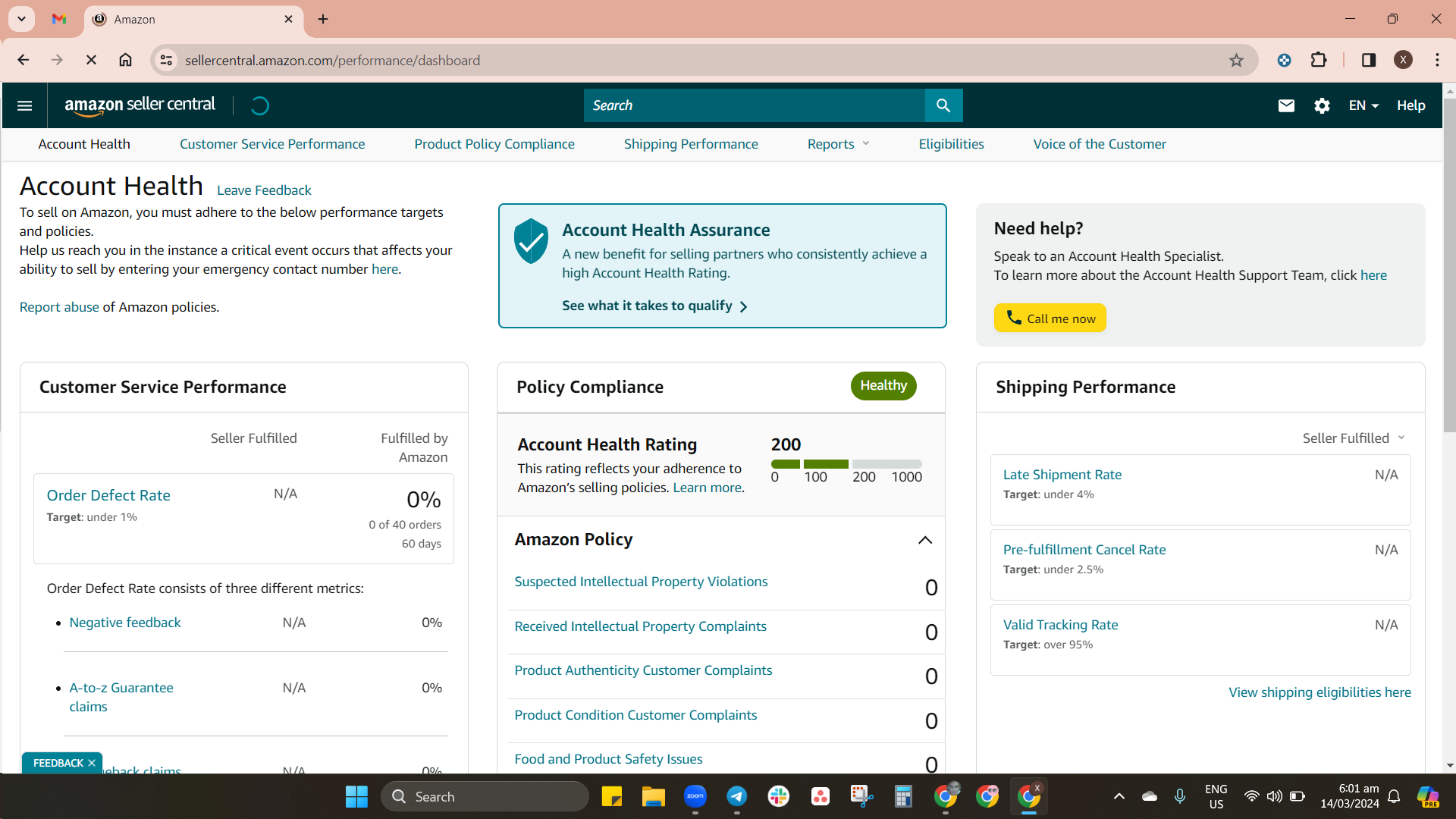
Task: Go to the Shipping Performance tab
Action: click(x=691, y=144)
